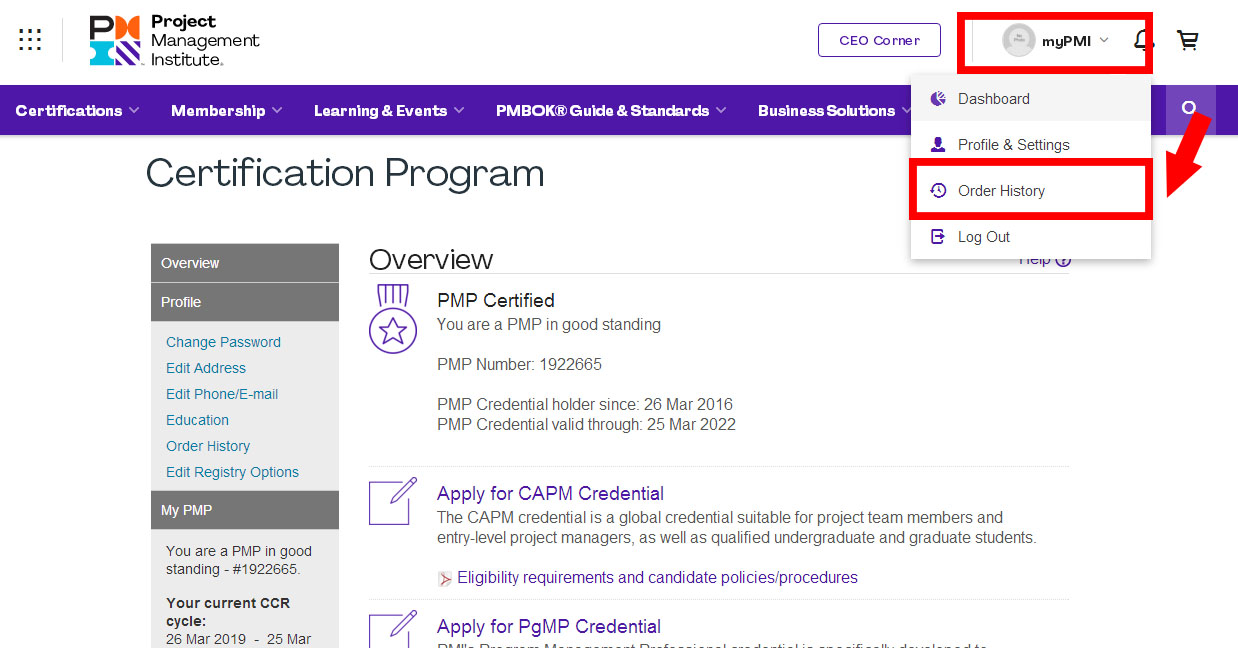
Task: Expand the Membership nav menu
Action: [x=227, y=111]
